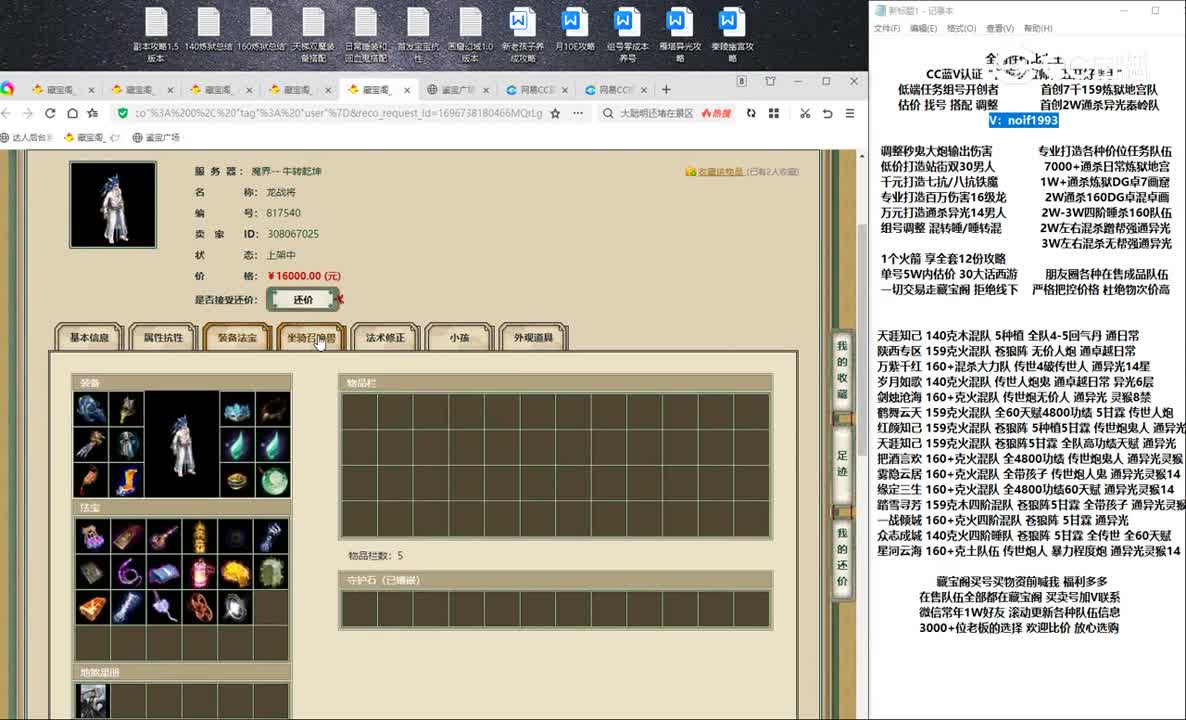Open Notepad 格式(O) menu
Viewport: 1186px width, 720px height.
[x=961, y=28]
